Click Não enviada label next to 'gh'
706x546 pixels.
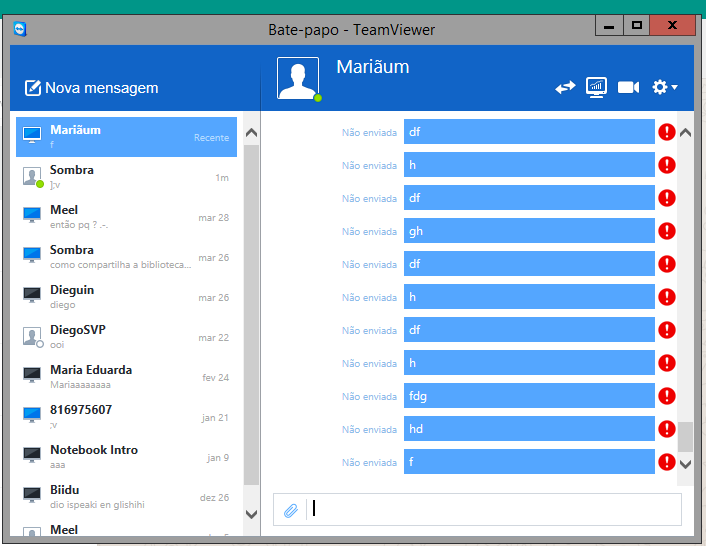(x=369, y=232)
